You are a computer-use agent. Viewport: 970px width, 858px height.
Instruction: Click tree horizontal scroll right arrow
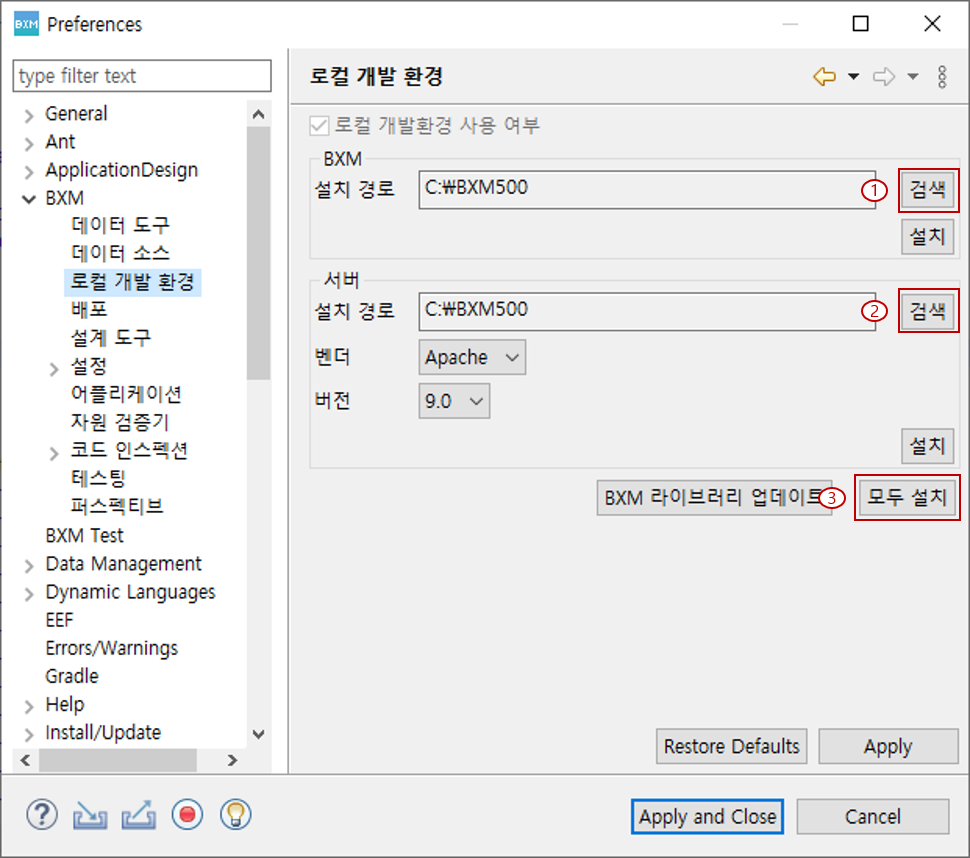click(232, 760)
